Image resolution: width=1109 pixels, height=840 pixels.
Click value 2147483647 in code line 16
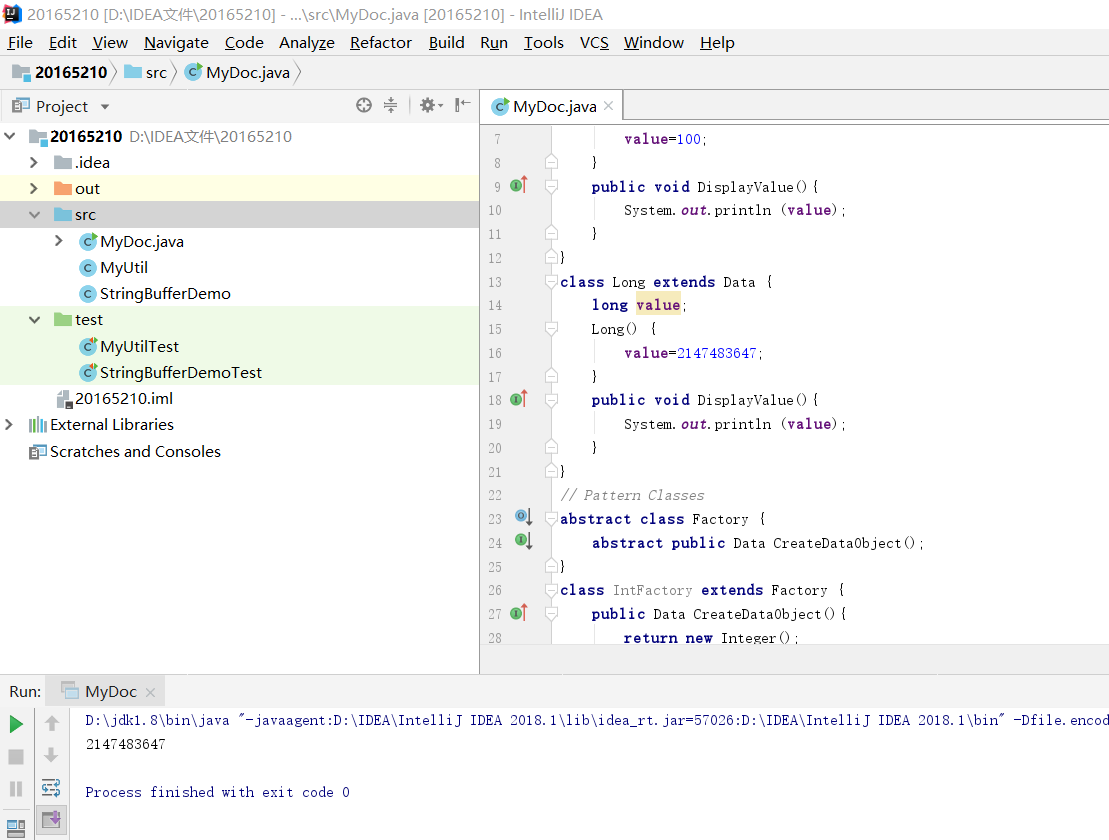click(x=716, y=353)
